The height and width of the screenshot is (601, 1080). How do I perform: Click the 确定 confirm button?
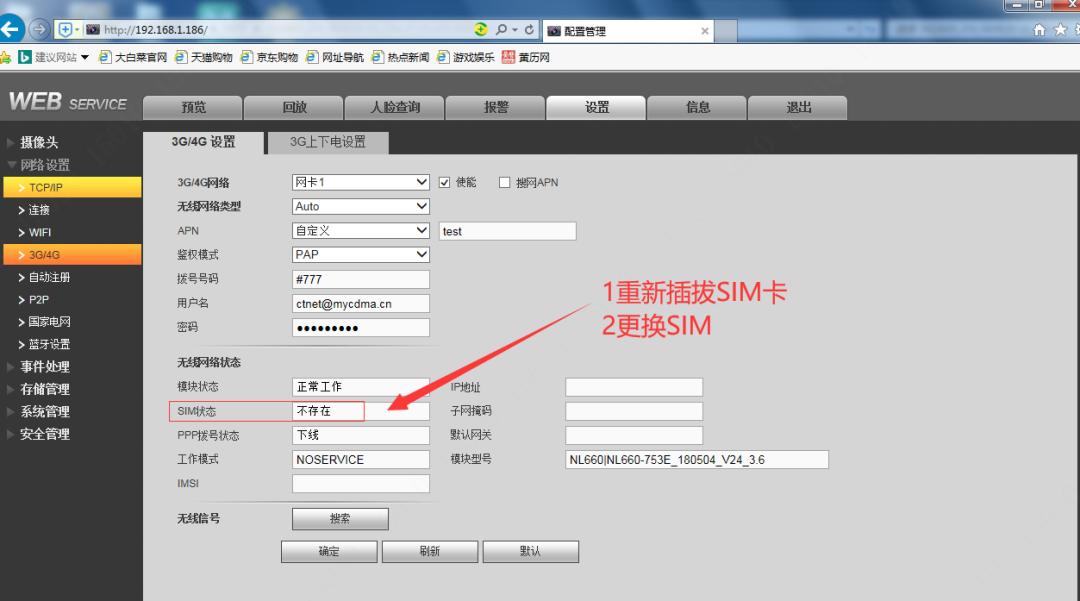[328, 551]
